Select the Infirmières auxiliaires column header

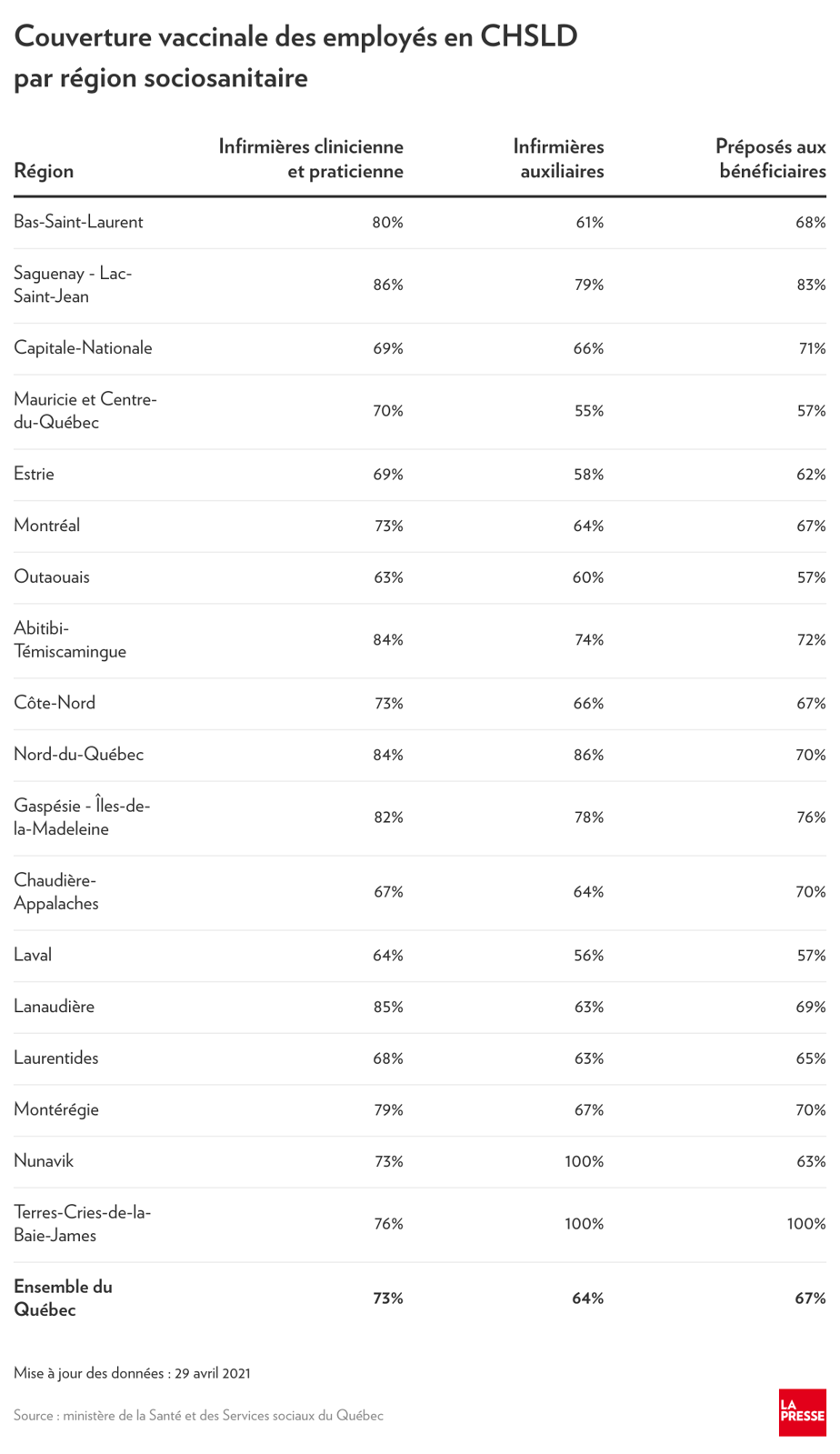pyautogui.click(x=560, y=158)
